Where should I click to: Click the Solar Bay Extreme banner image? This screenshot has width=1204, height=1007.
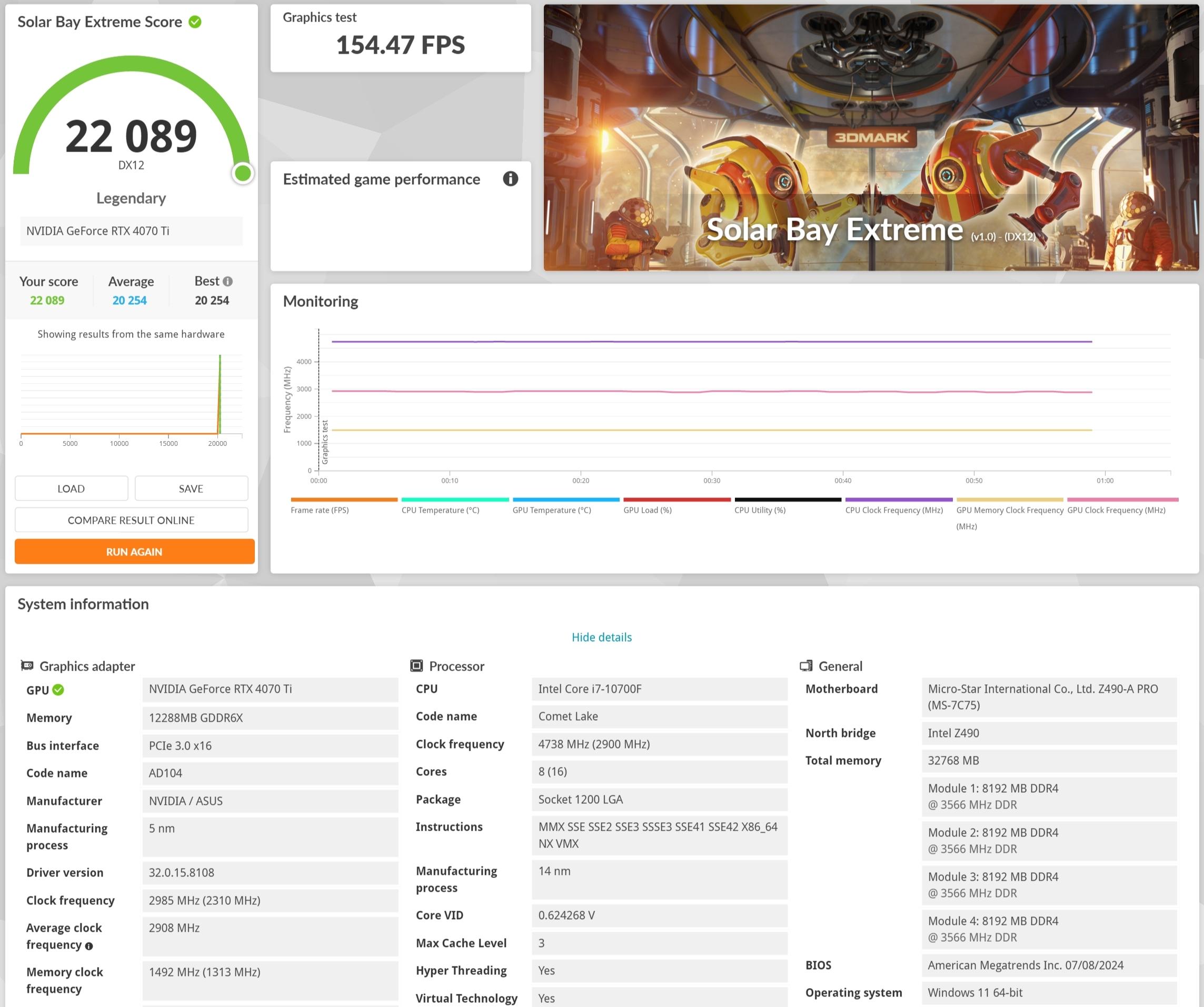(x=870, y=137)
